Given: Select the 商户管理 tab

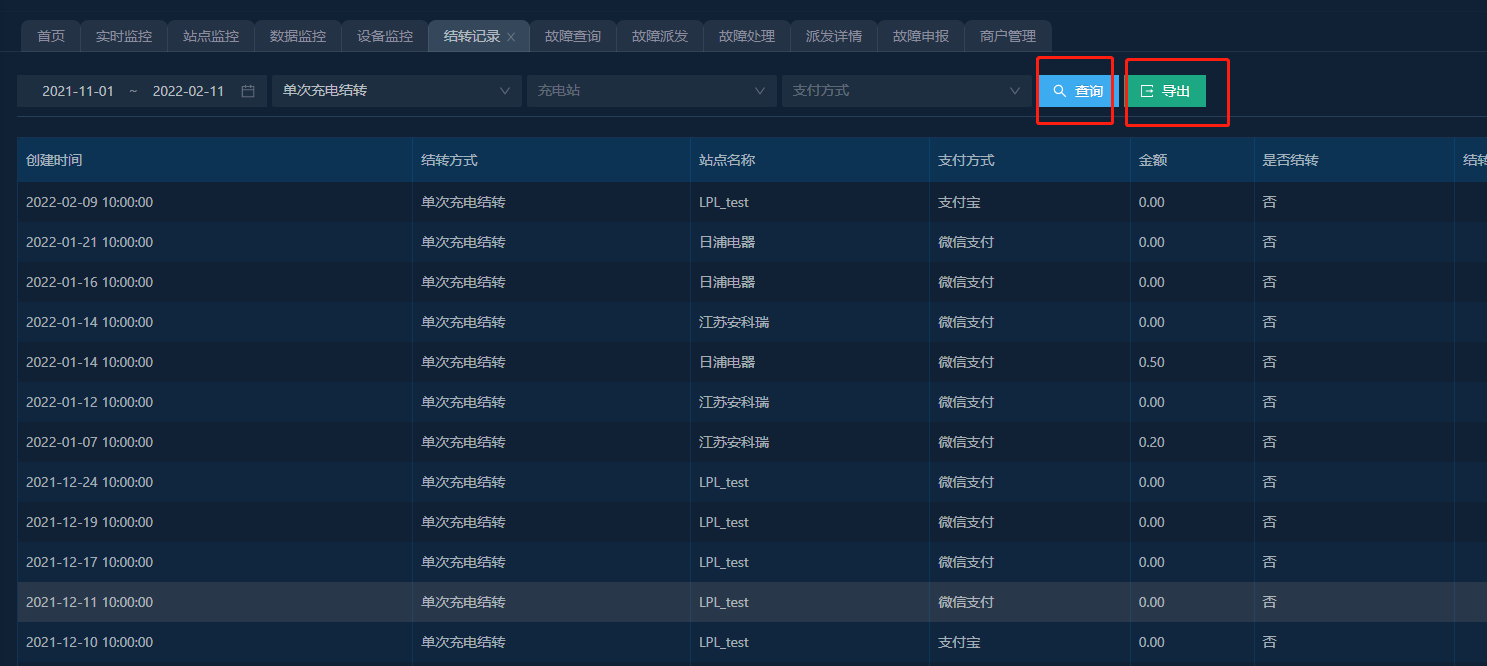Looking at the screenshot, I should pos(1008,36).
